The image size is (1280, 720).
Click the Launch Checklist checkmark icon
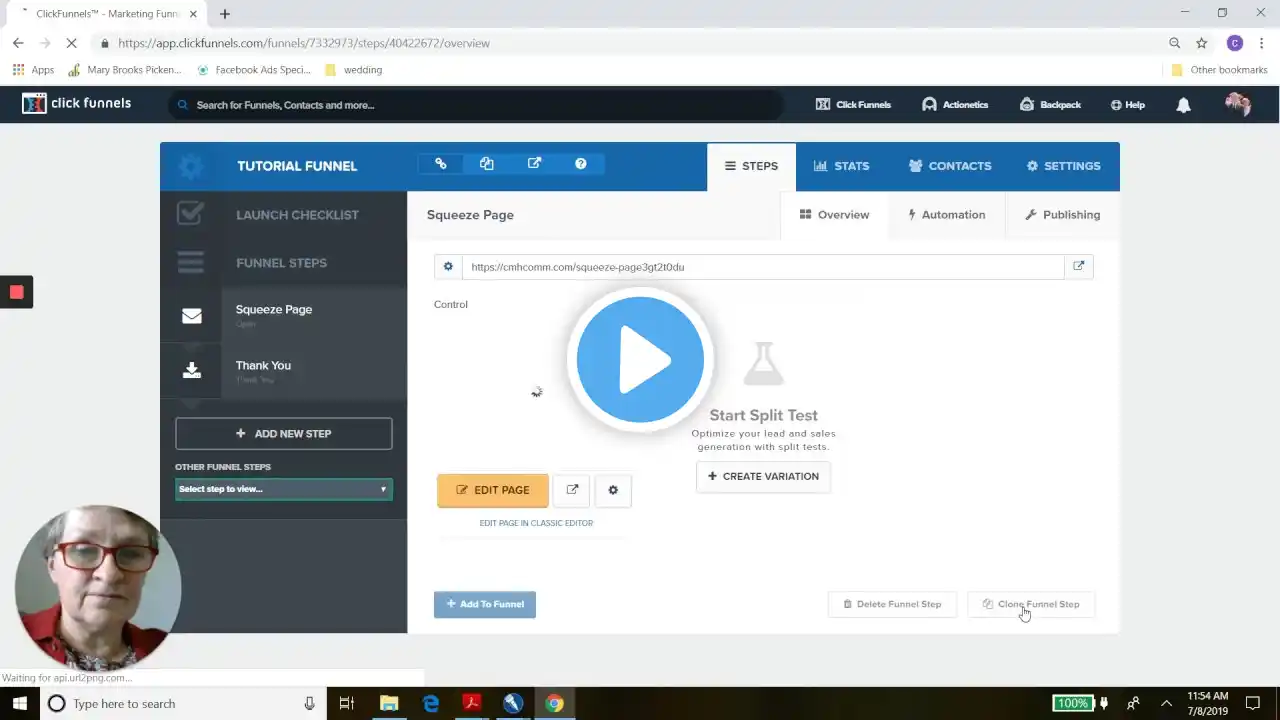coord(190,214)
